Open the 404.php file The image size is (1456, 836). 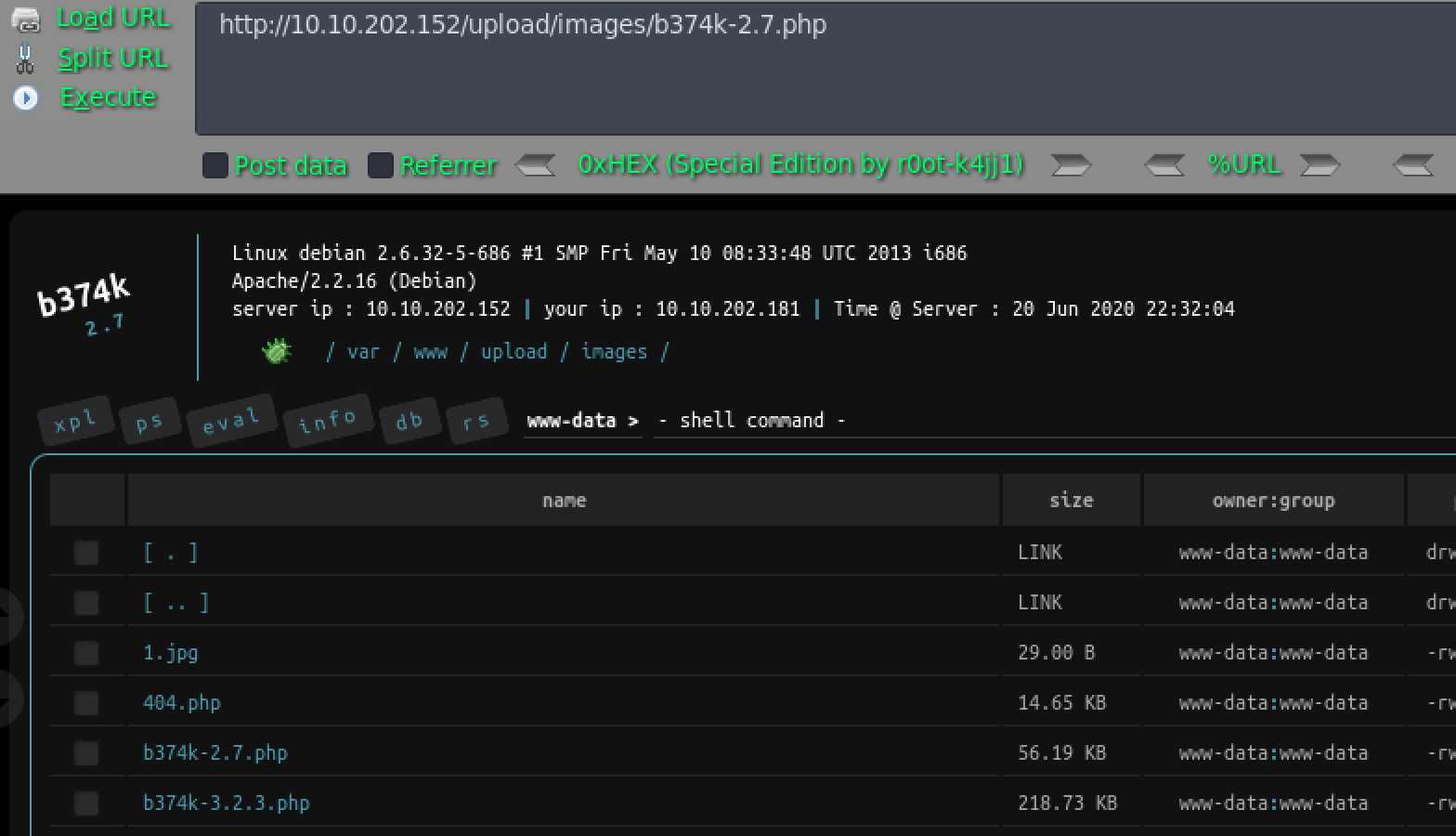tap(181, 703)
